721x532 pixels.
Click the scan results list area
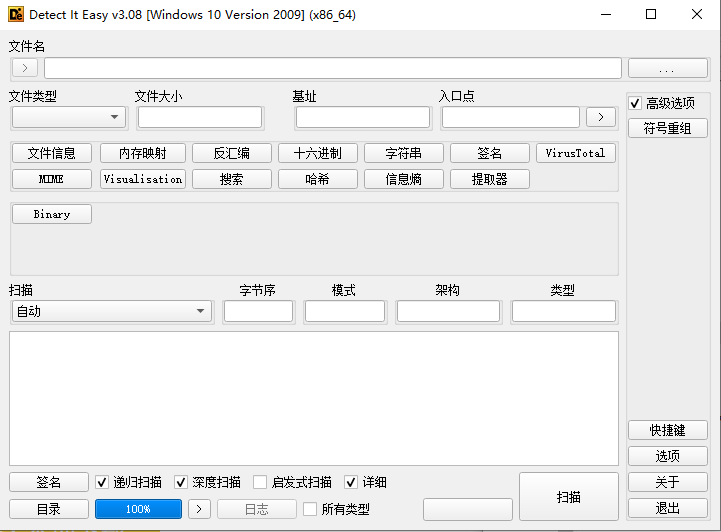pyautogui.click(x=314, y=398)
